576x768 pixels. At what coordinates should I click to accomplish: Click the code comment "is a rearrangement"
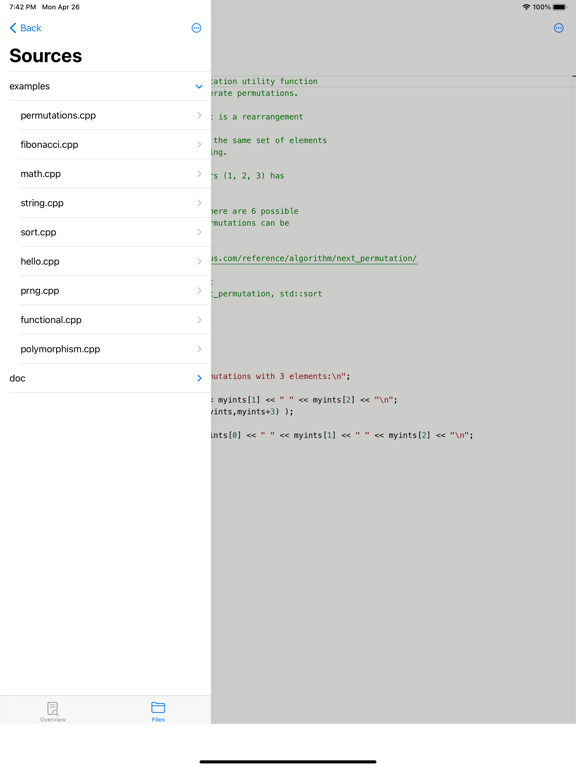(x=261, y=117)
